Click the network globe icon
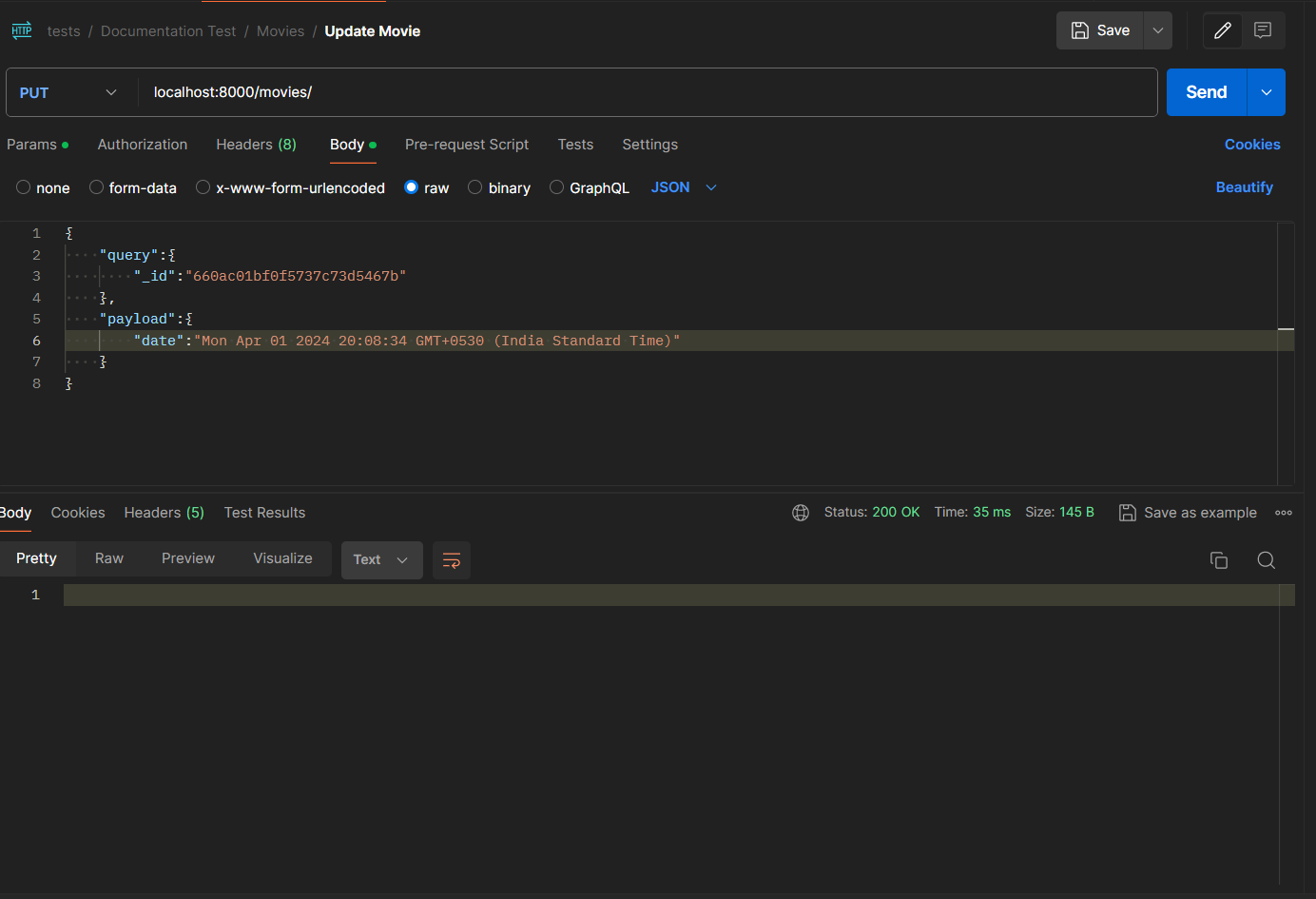The height and width of the screenshot is (899, 1316). 801,513
